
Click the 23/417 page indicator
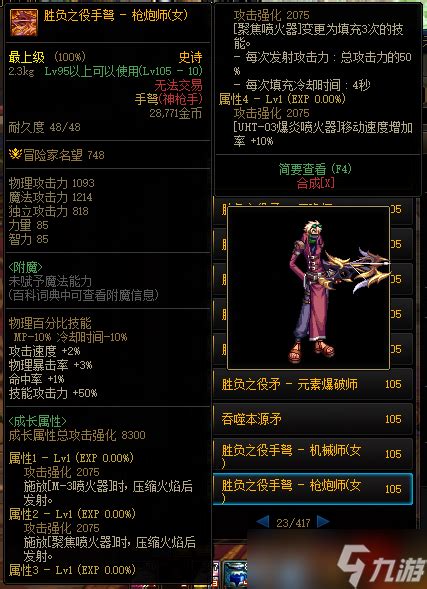[x=293, y=522]
